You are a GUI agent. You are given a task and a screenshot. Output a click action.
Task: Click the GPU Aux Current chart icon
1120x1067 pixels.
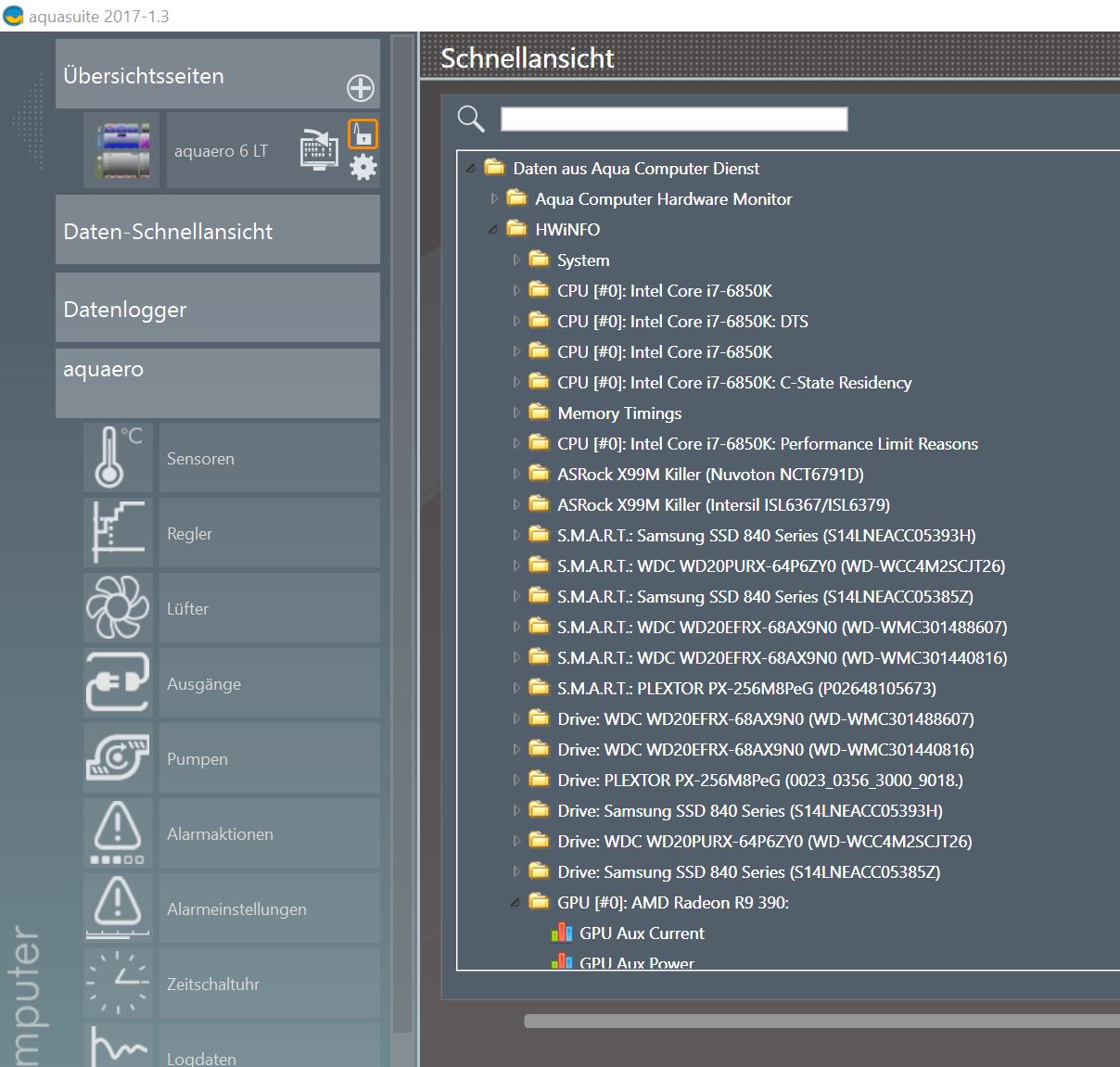click(x=562, y=933)
